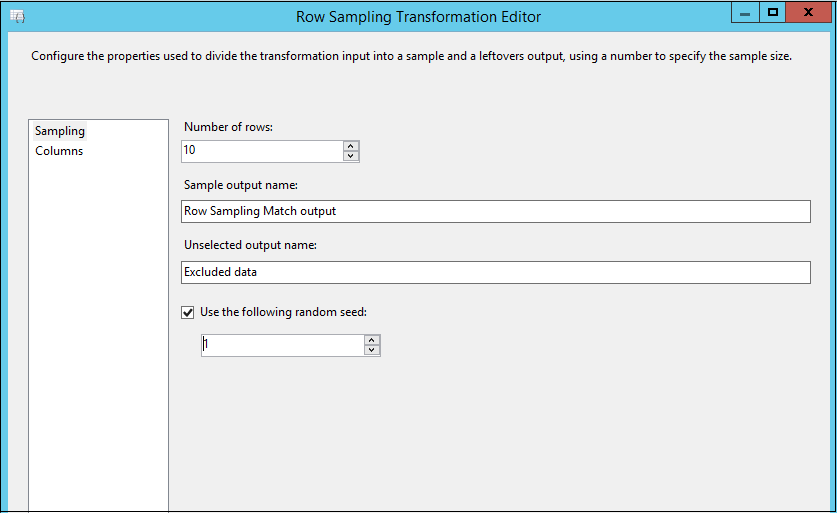Viewport: 837px width, 513px height.
Task: Increase the Number of rows value
Action: 350,145
